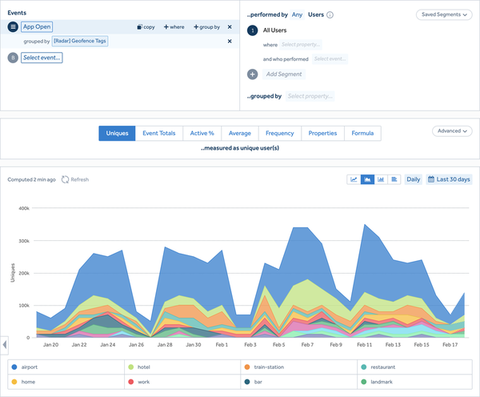Collapse the left side panel arrow
The height and width of the screenshot is (397, 480).
pyautogui.click(x=4, y=345)
